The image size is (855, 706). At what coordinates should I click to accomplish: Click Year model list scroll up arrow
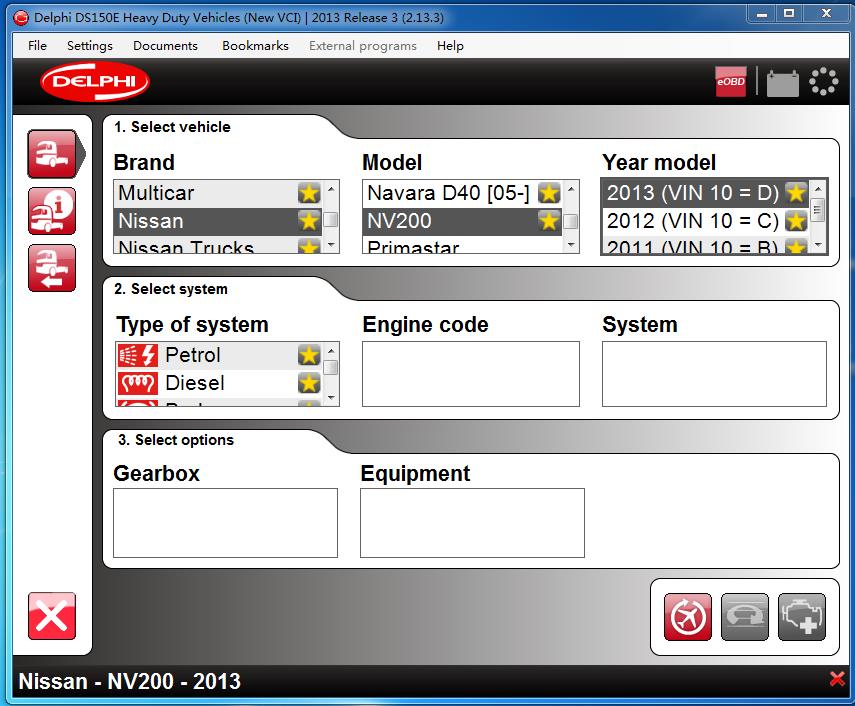pos(817,189)
